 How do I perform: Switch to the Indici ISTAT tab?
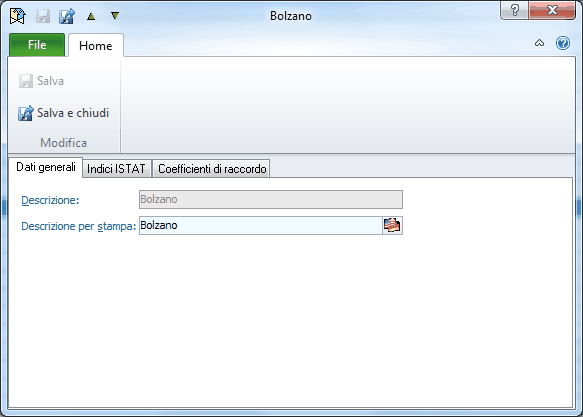pos(116,169)
